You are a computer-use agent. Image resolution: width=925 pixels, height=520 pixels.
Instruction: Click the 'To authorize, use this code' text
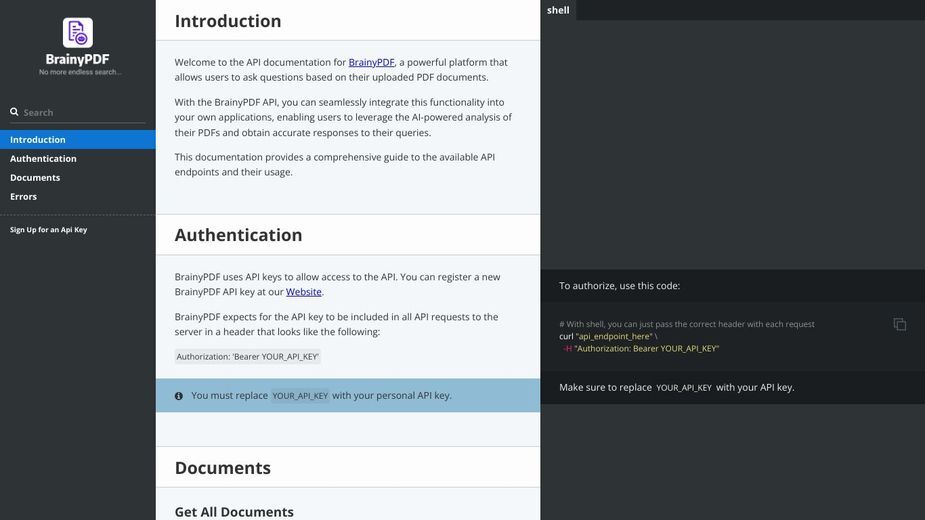tap(619, 286)
